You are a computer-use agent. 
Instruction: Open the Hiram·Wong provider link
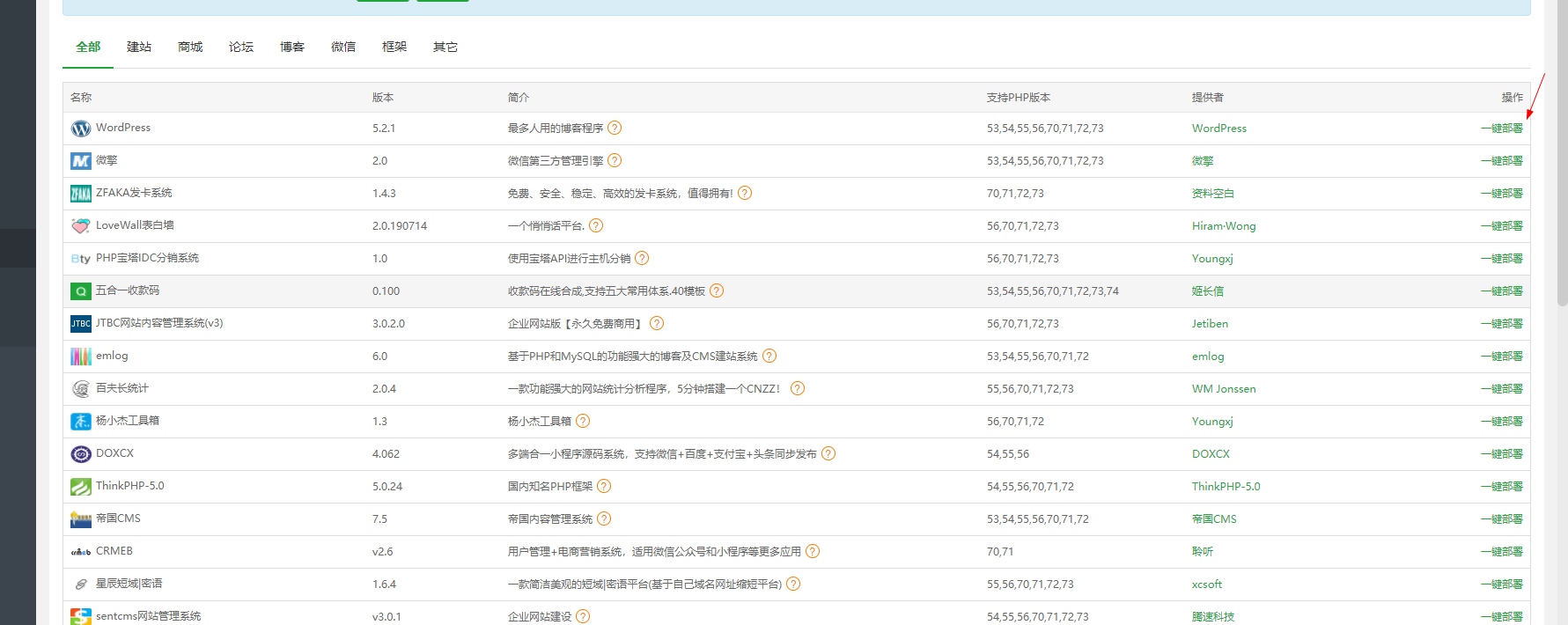pos(1224,226)
